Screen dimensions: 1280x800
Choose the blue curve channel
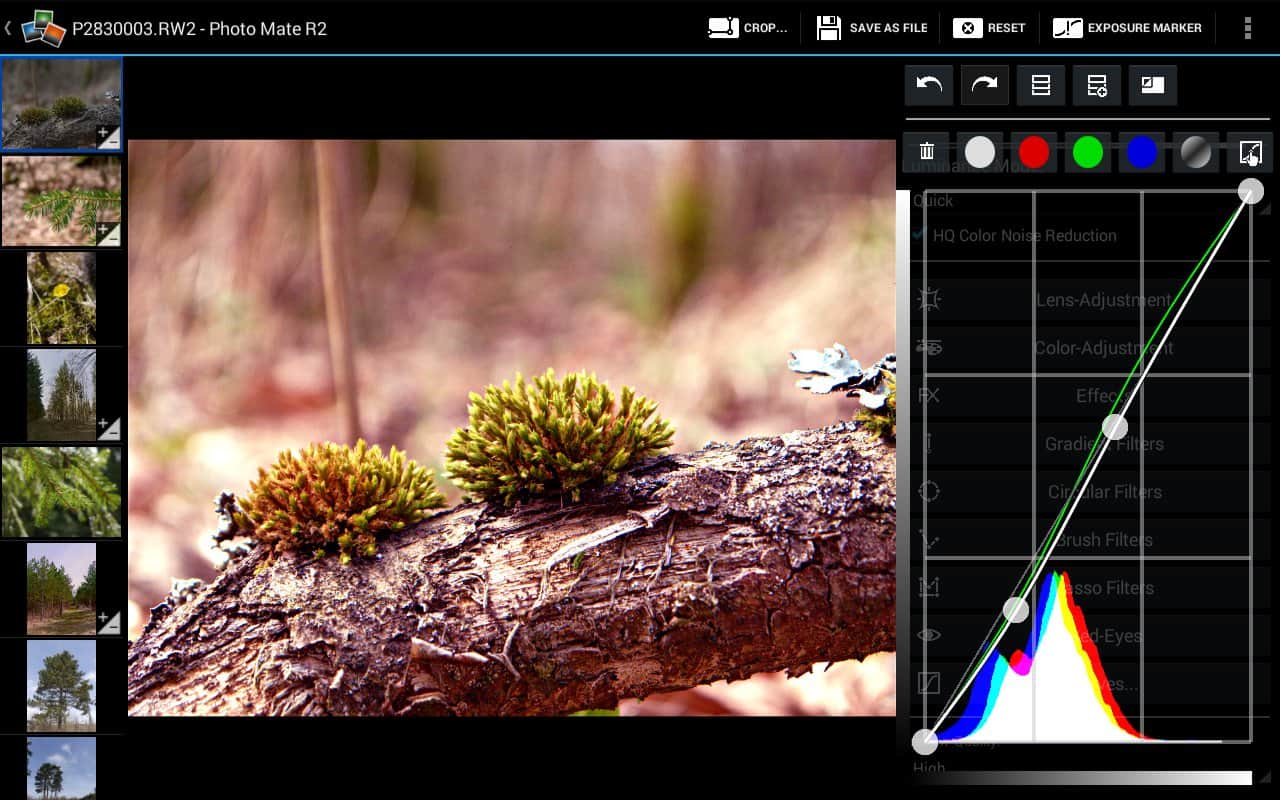point(1142,152)
